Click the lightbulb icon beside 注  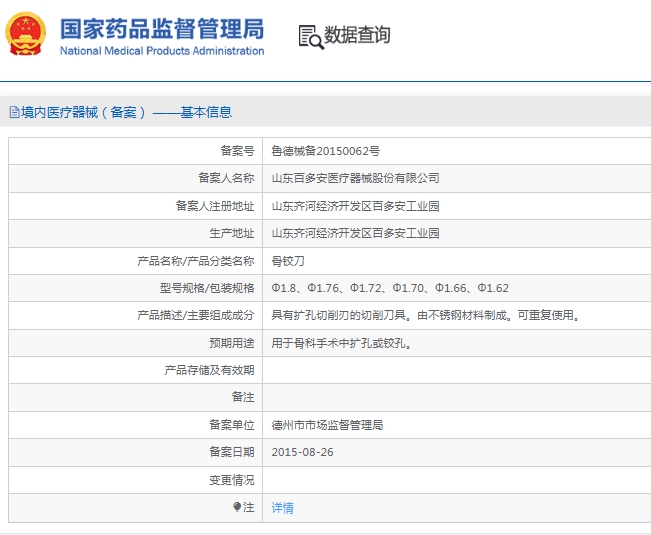237,507
